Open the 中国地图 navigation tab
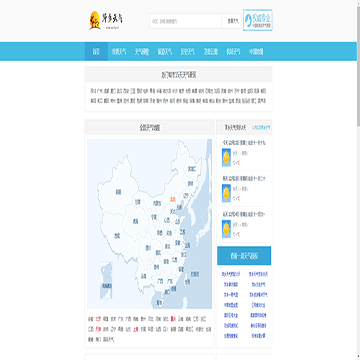This screenshot has width=360, height=360. tap(256, 52)
